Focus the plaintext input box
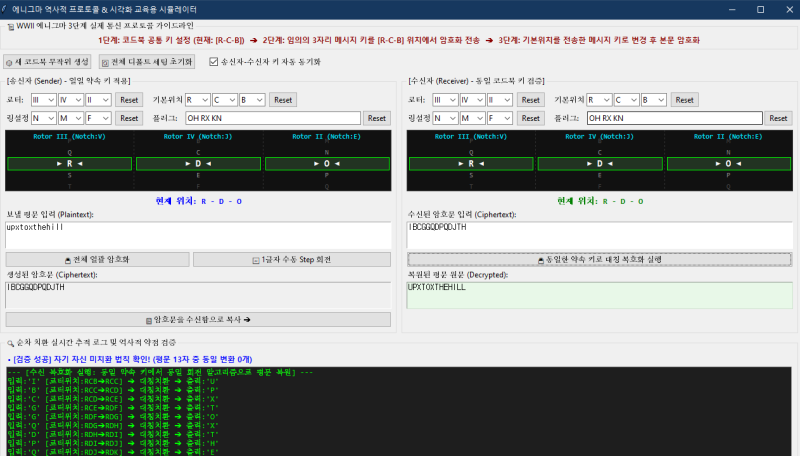The height and width of the screenshot is (456, 800). click(198, 235)
